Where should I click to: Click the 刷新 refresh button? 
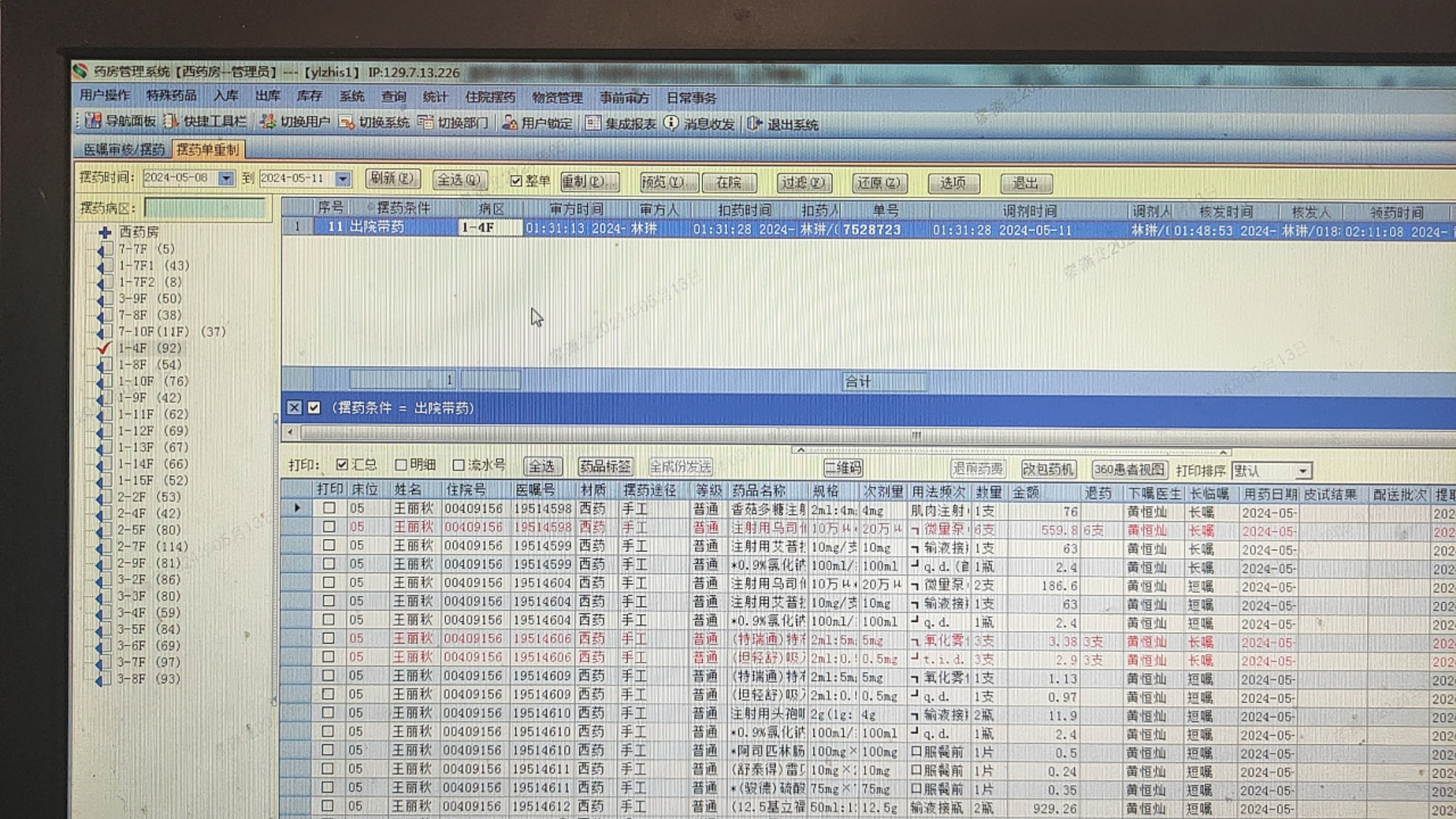[x=391, y=179]
